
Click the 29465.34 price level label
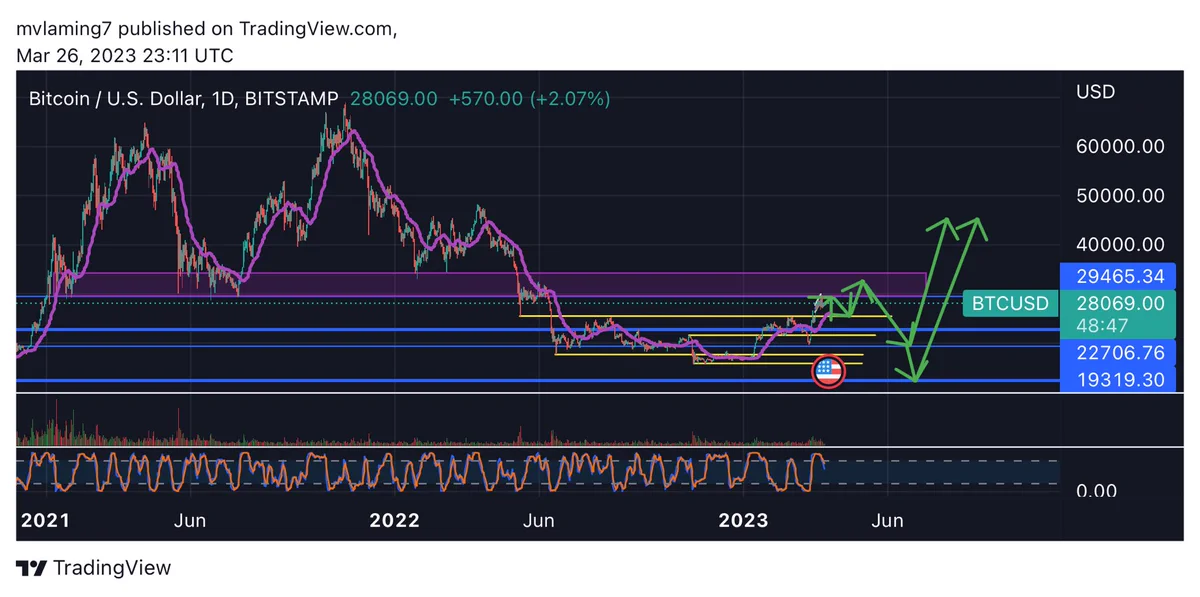(x=1120, y=276)
